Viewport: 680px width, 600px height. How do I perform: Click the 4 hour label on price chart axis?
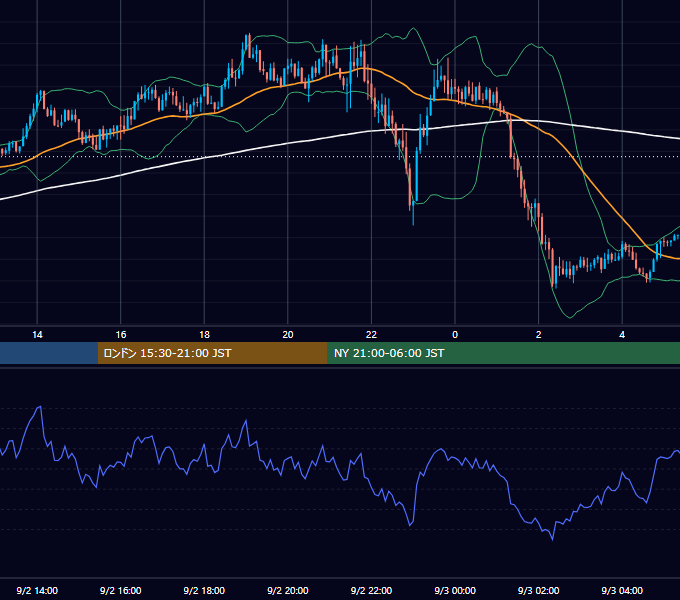(622, 335)
